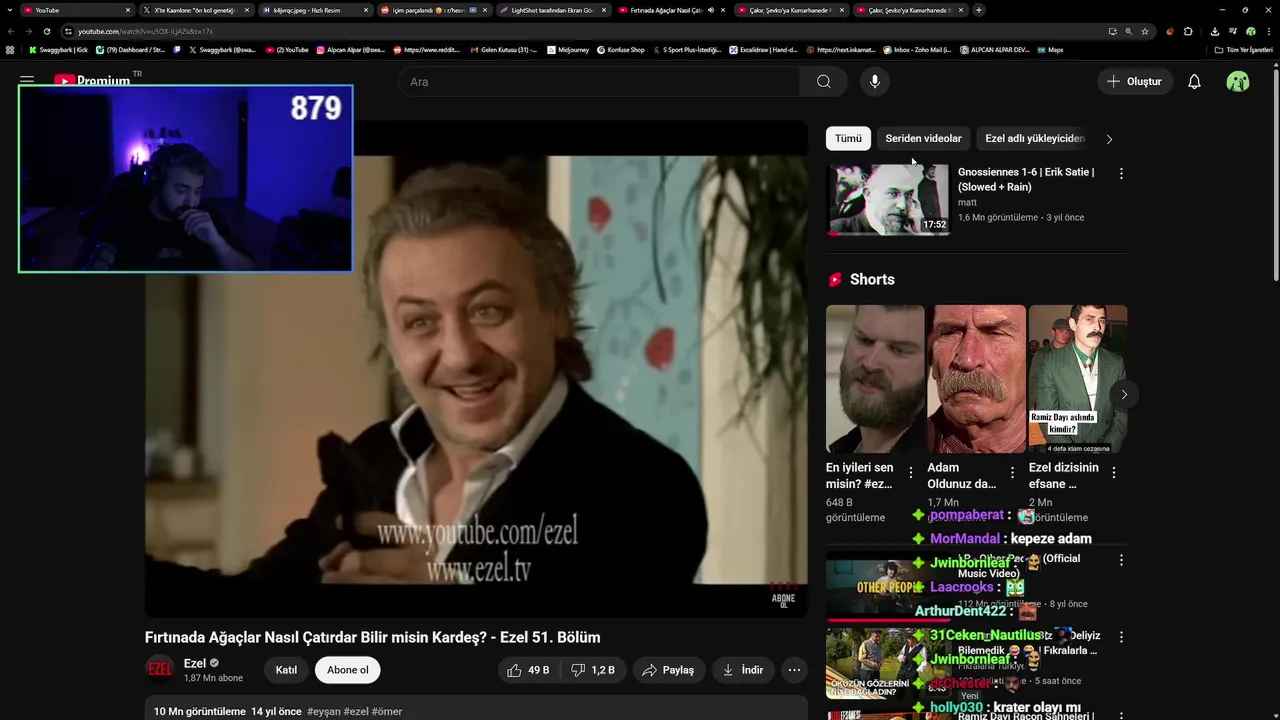Reload the page with the refresh icon
Image resolution: width=1280 pixels, height=720 pixels.
46,31
